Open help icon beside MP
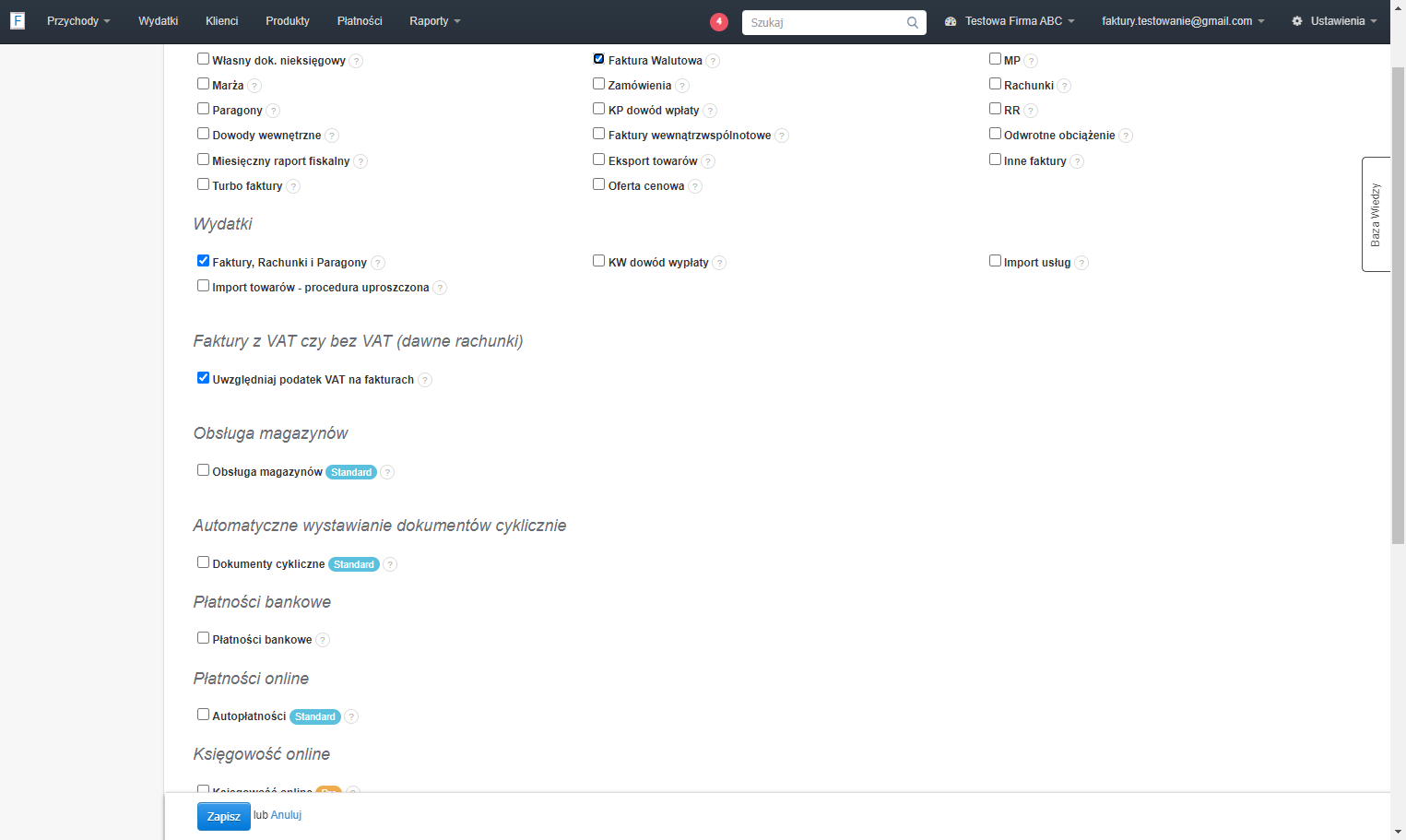1406x840 pixels. point(1031,61)
